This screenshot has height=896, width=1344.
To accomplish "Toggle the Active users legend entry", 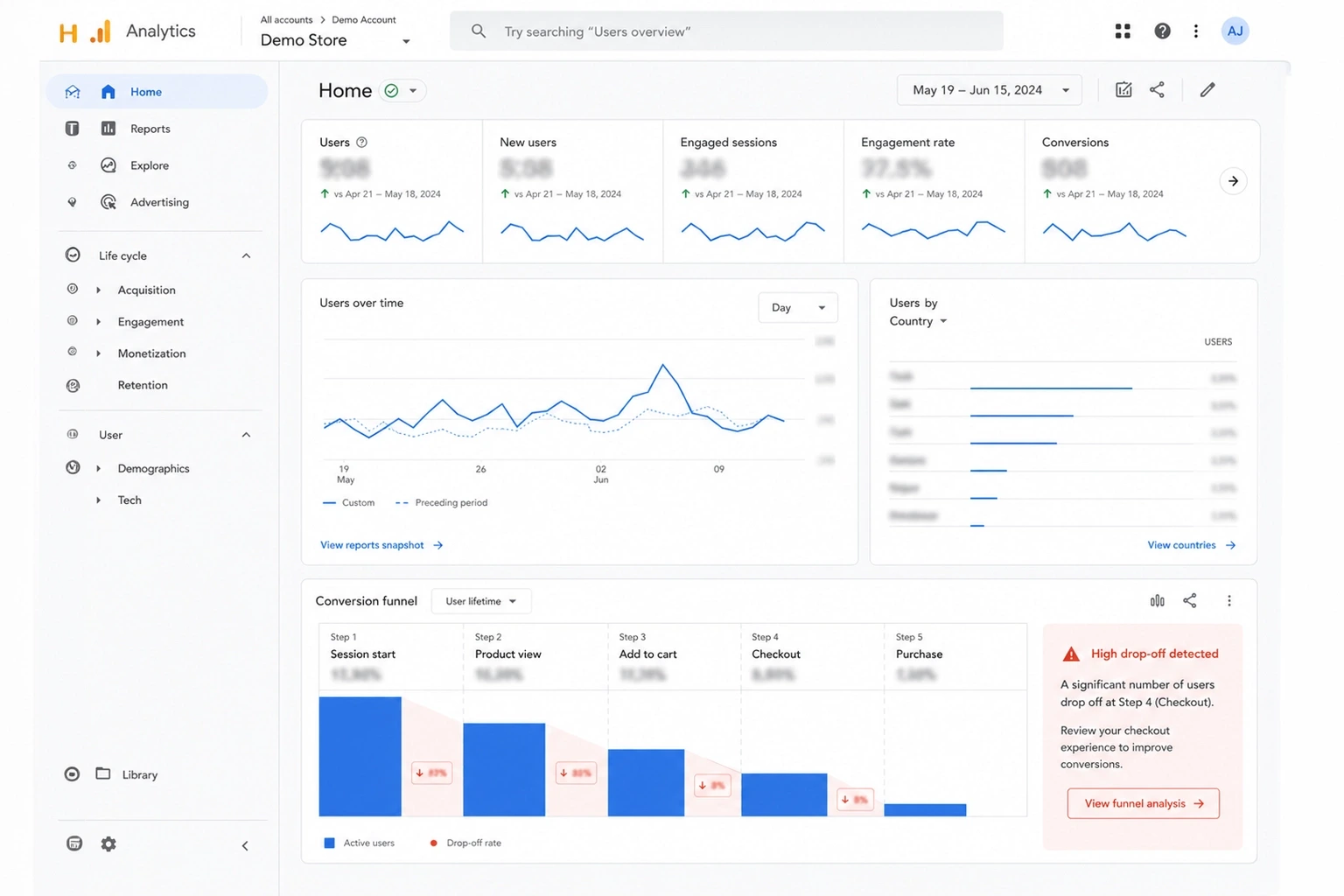I will coord(360,843).
